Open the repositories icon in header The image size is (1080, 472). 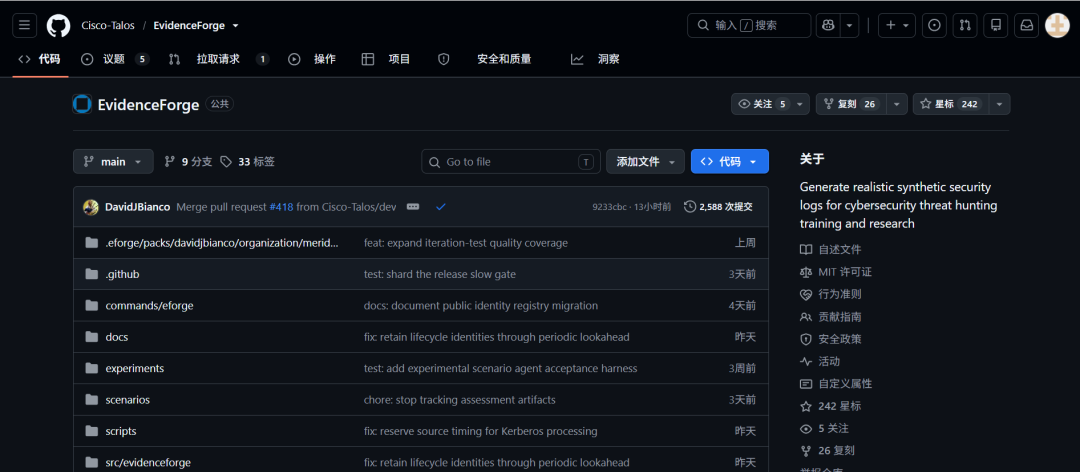[995, 25]
